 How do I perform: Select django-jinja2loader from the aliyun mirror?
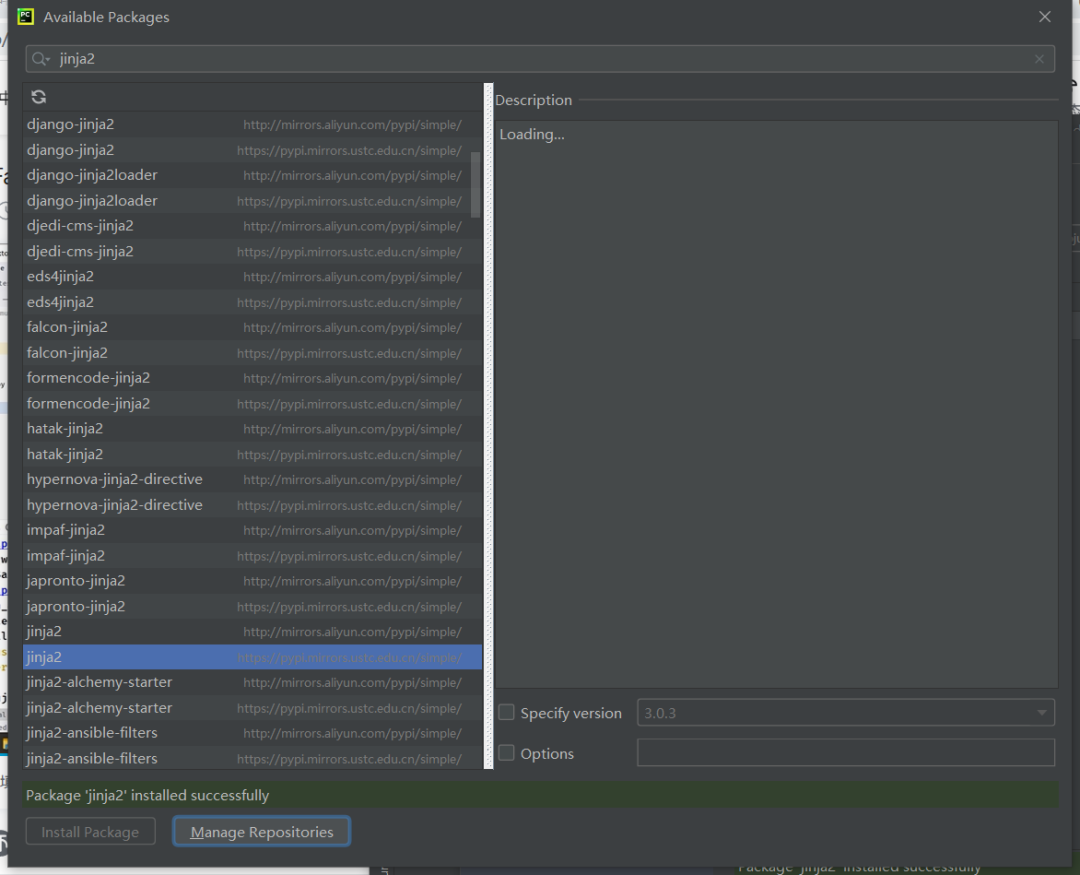tap(252, 175)
